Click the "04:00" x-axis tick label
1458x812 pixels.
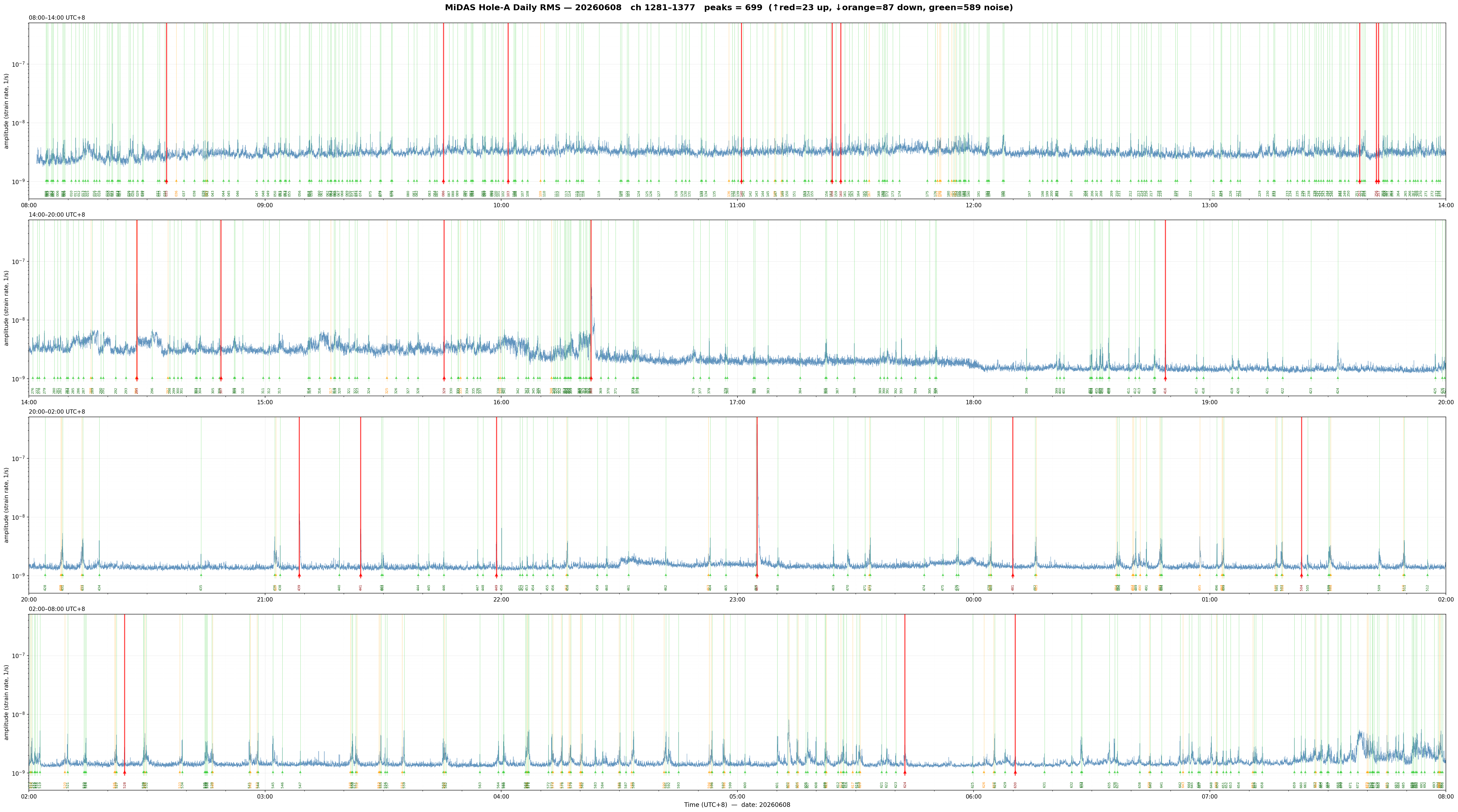[501, 797]
